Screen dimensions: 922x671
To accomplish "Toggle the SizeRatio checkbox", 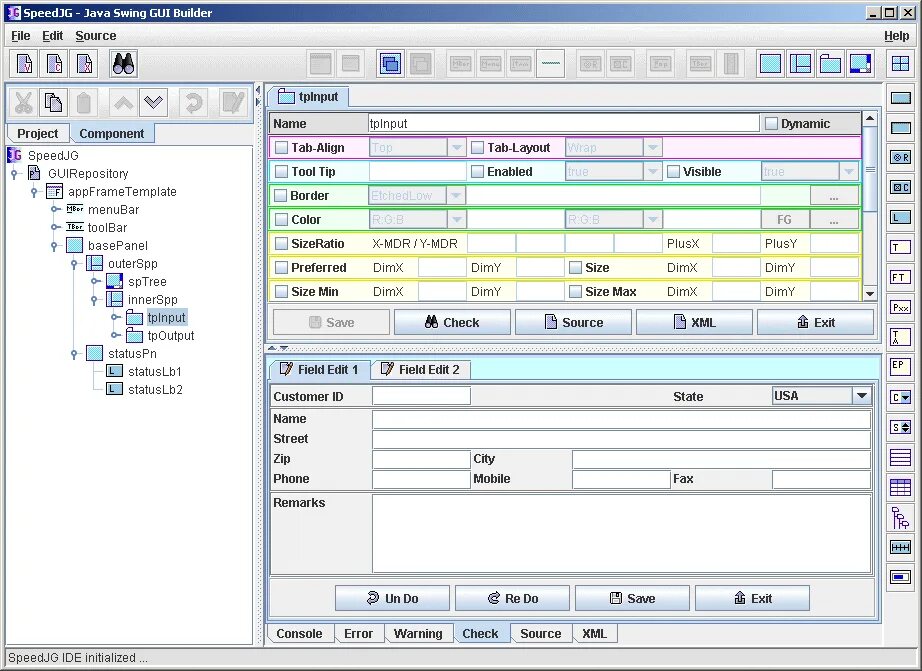I will (x=282, y=243).
